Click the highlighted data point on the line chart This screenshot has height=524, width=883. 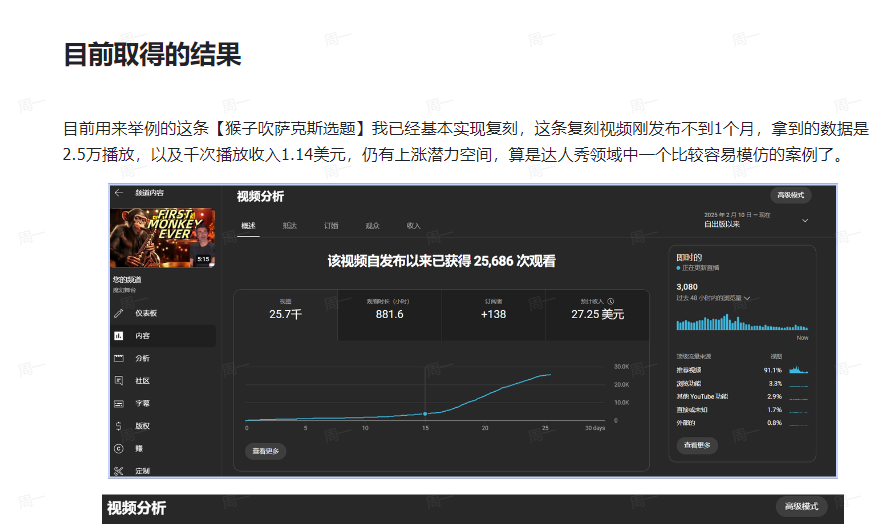click(x=425, y=414)
